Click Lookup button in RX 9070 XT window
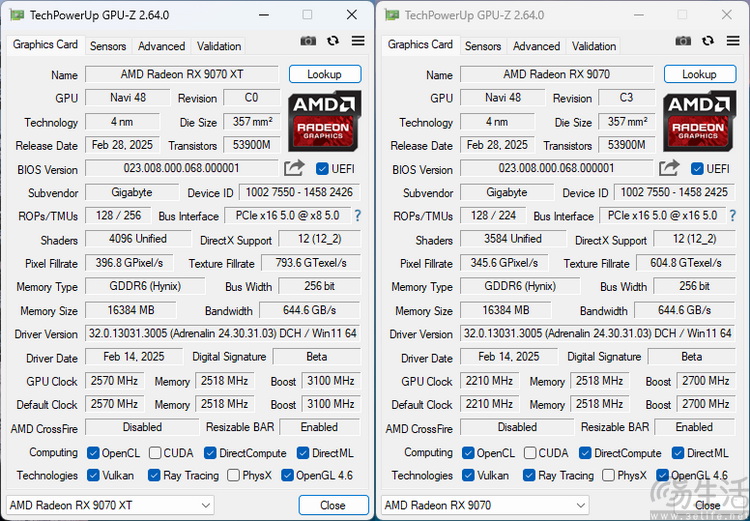This screenshot has width=750, height=521. coord(325,74)
